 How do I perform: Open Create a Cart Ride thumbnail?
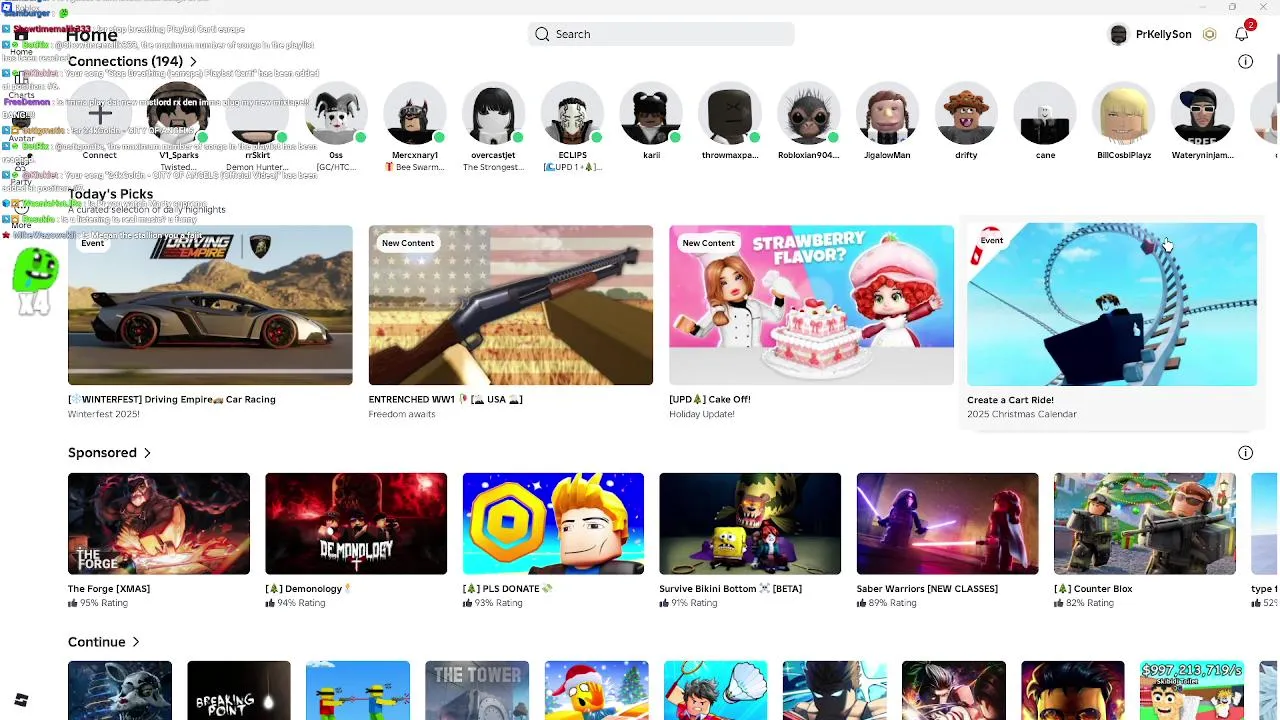[x=1112, y=305]
